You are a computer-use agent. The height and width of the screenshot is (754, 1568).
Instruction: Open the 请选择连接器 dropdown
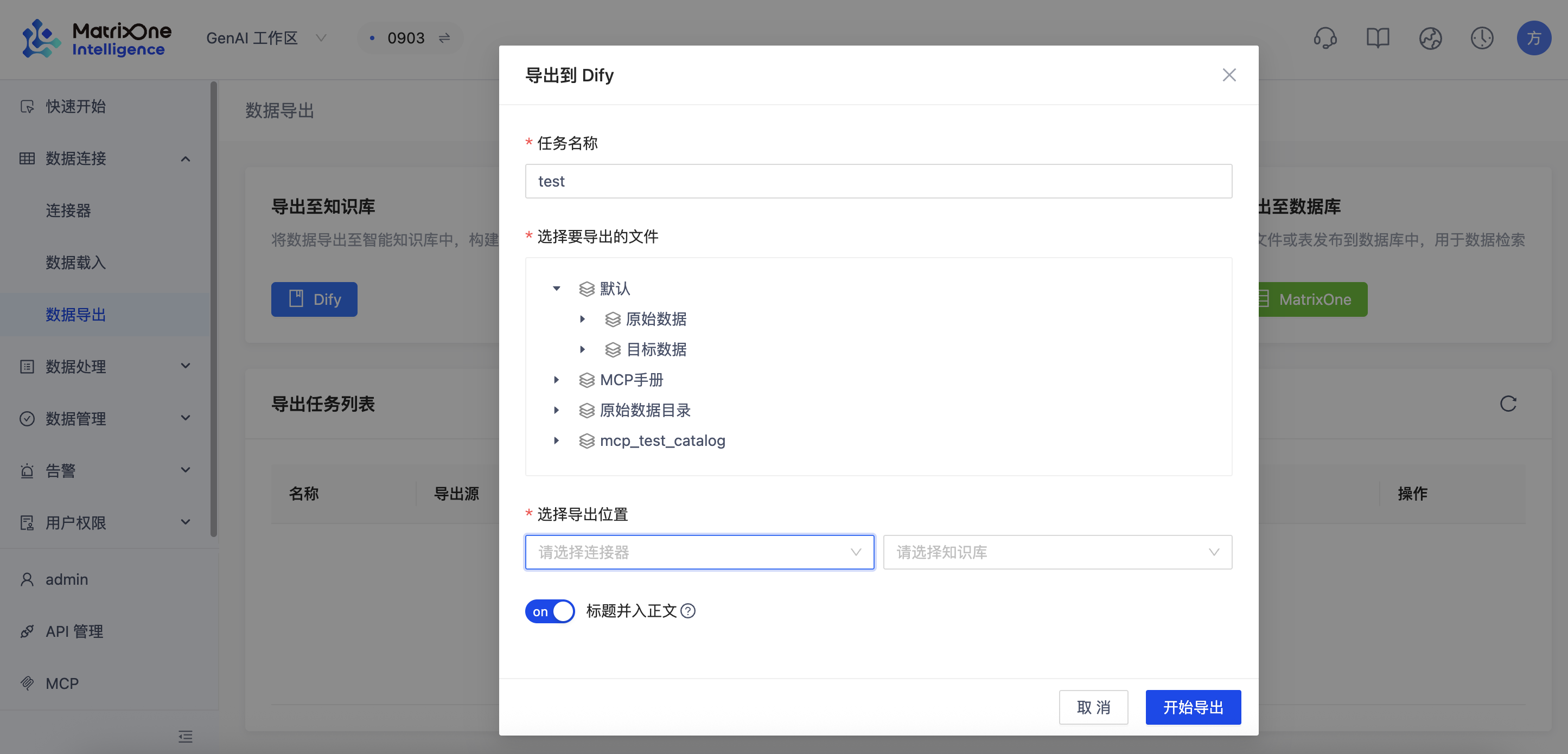pos(699,552)
